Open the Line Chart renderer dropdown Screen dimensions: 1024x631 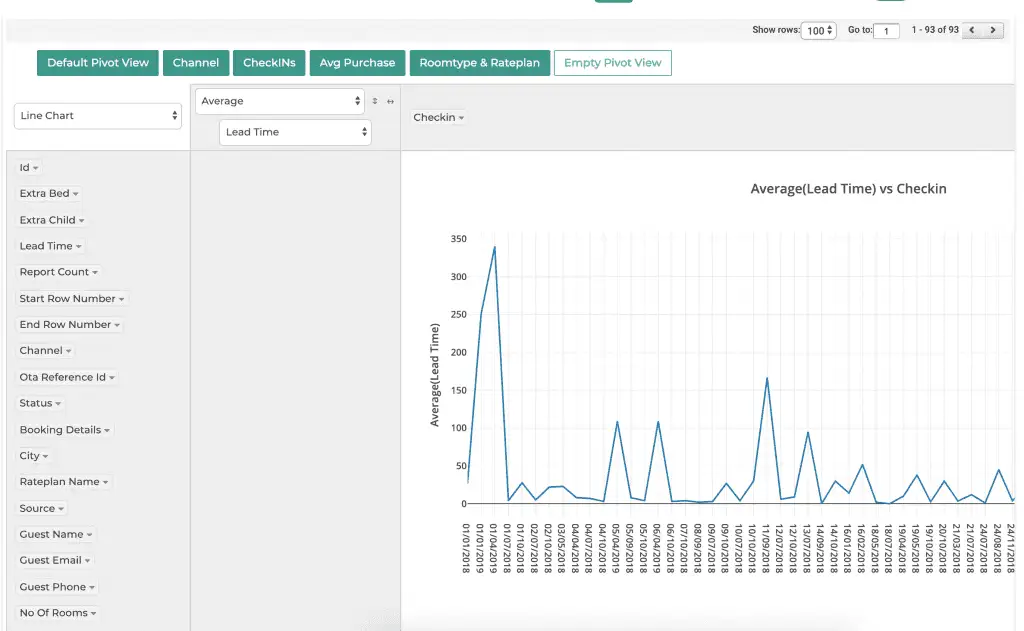[x=97, y=116]
